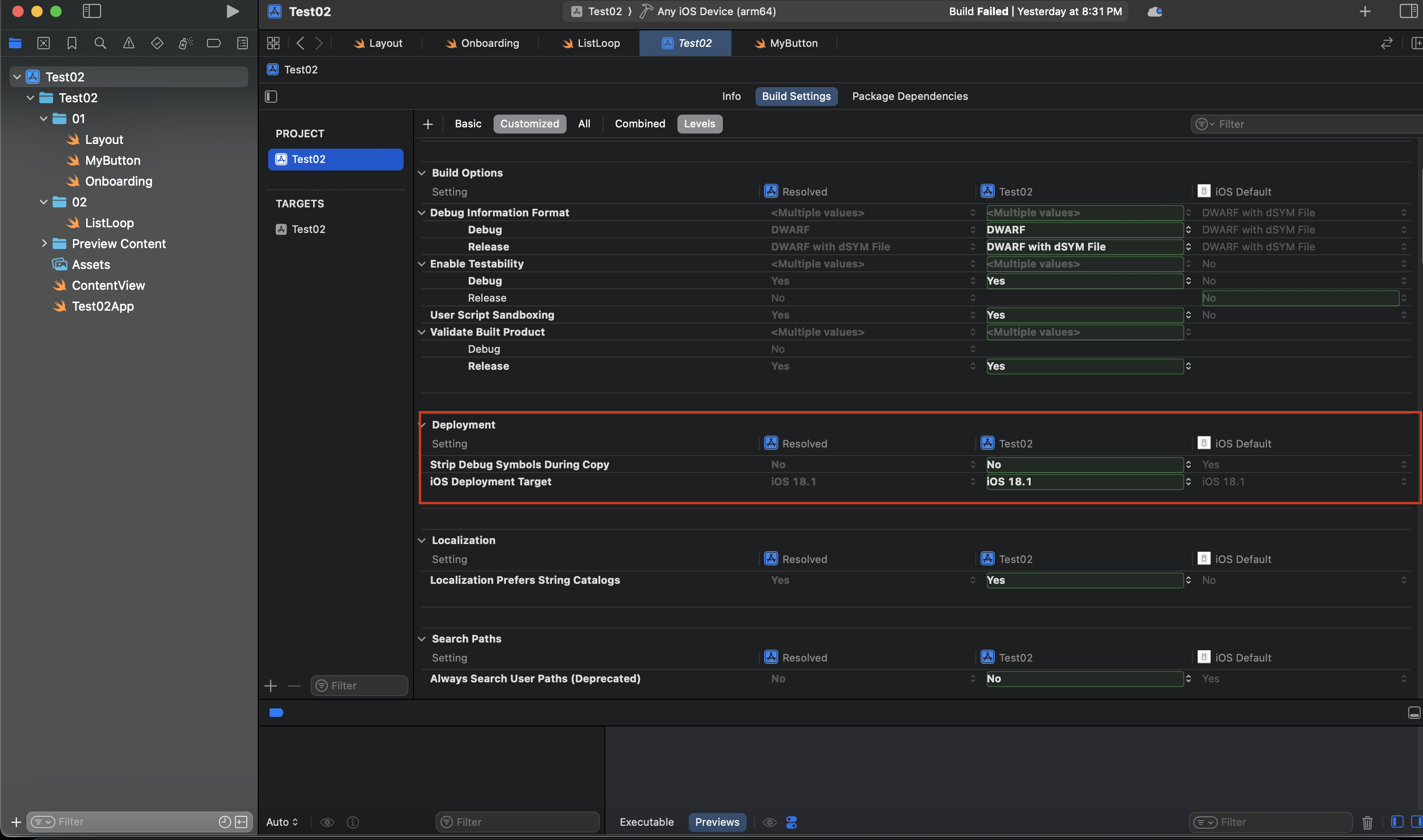Switch to the MyButton editor tab

click(x=786, y=43)
